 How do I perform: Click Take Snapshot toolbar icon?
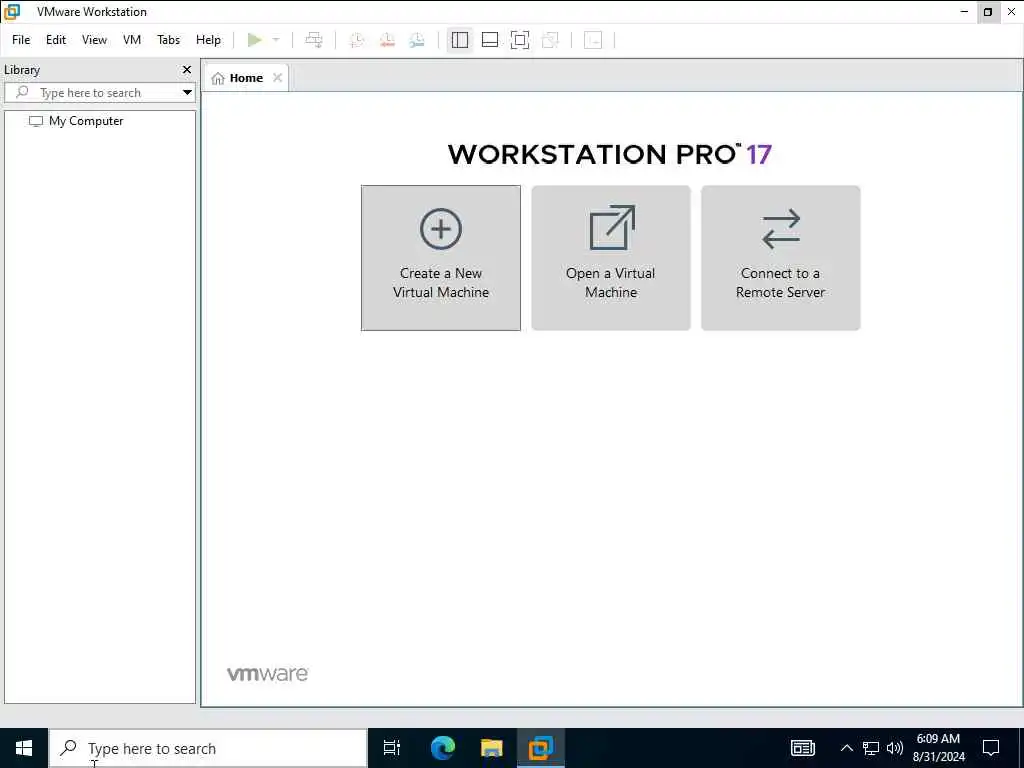point(357,40)
